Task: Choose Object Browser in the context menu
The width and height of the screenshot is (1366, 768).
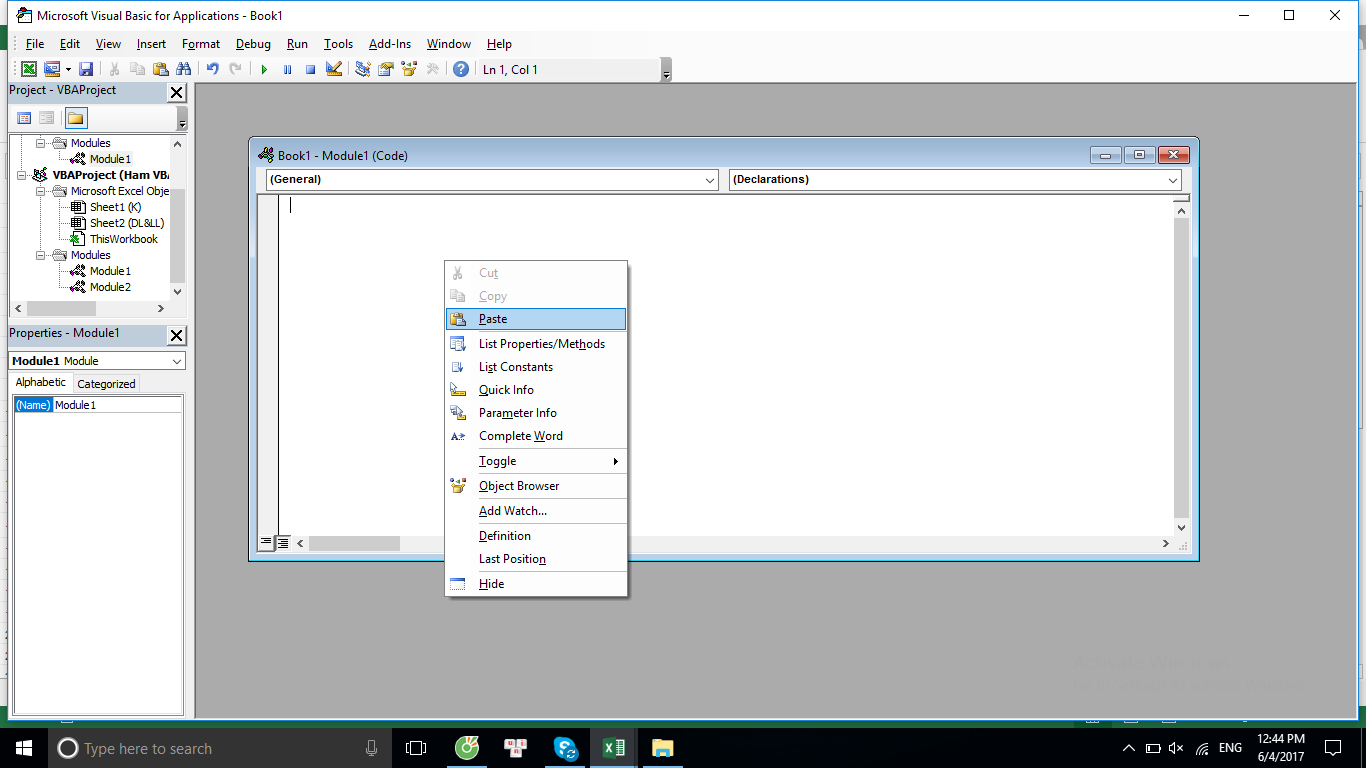Action: click(536, 486)
